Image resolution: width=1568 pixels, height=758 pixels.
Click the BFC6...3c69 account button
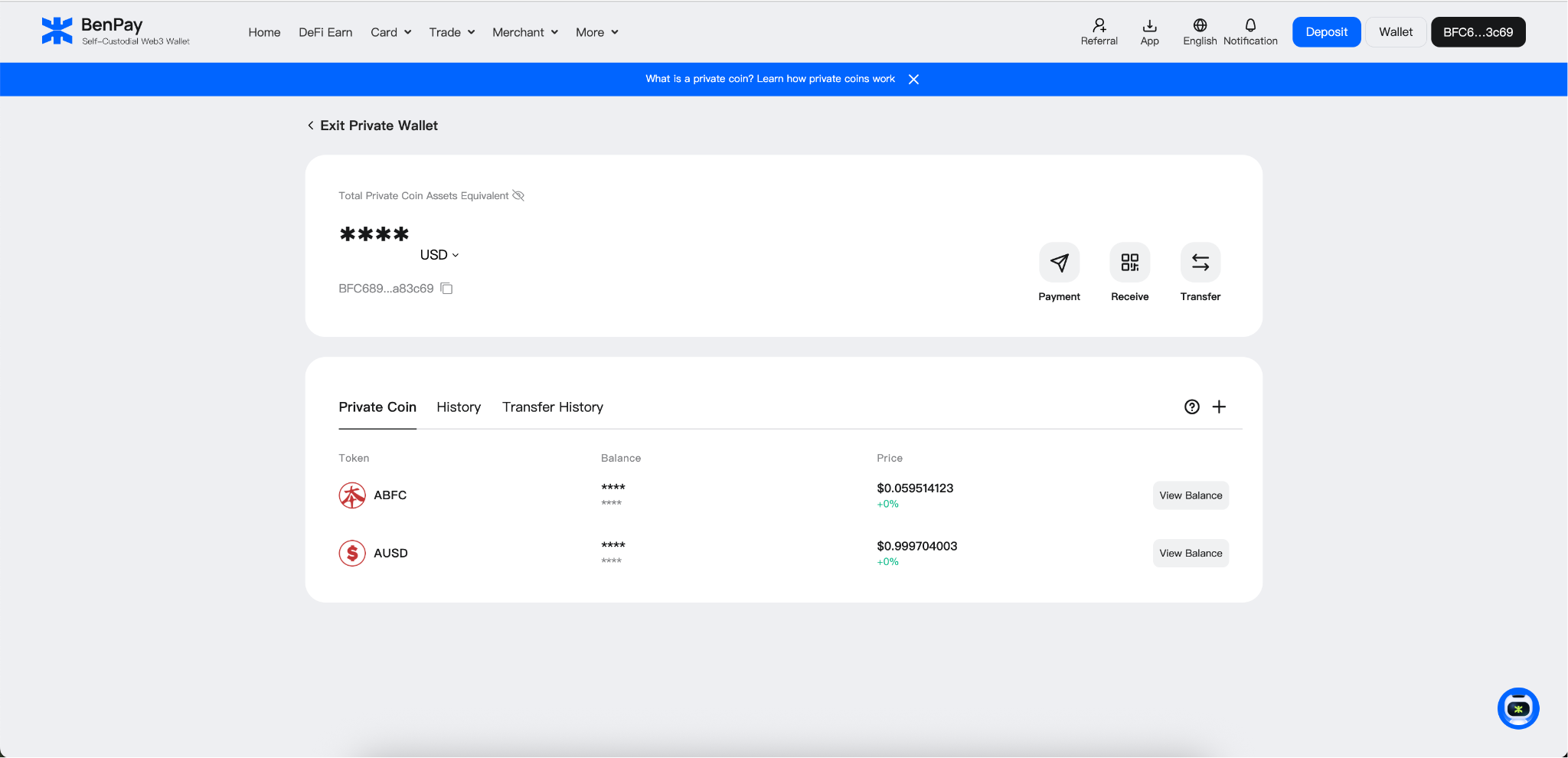point(1478,31)
